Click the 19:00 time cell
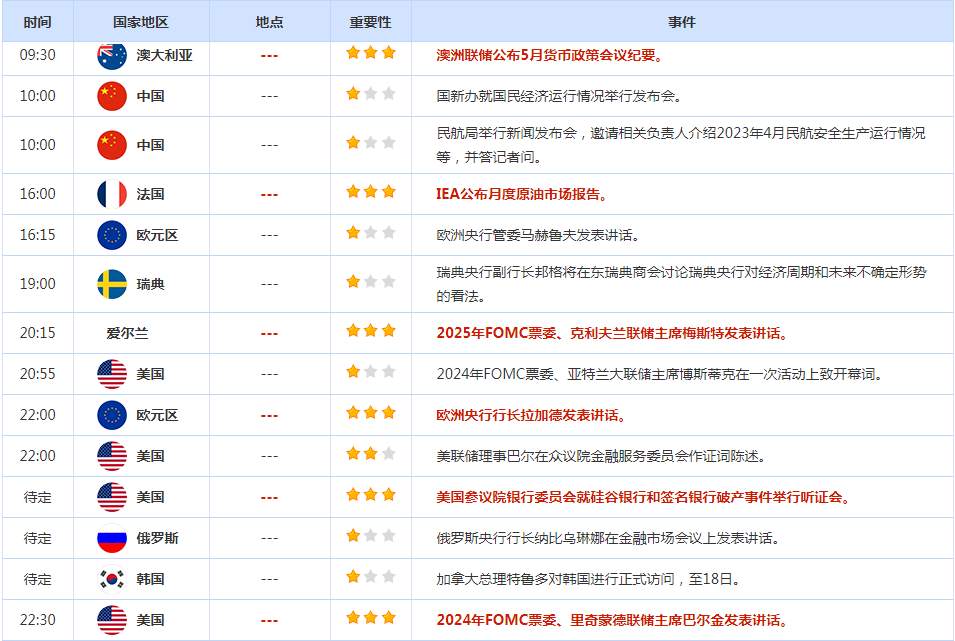Screen dimensions: 955x641 click(37, 284)
